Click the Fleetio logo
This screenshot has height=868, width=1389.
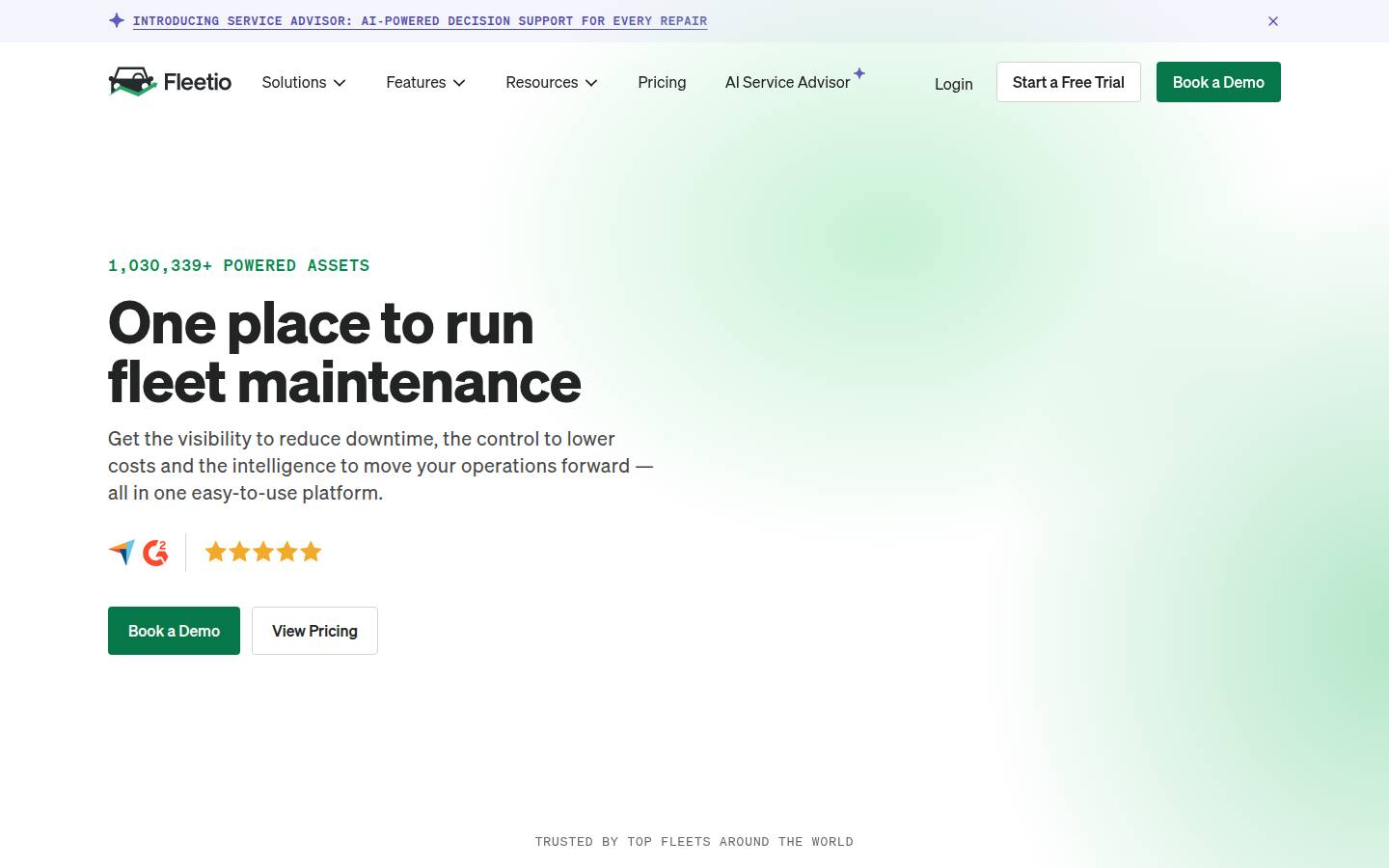pyautogui.click(x=170, y=82)
